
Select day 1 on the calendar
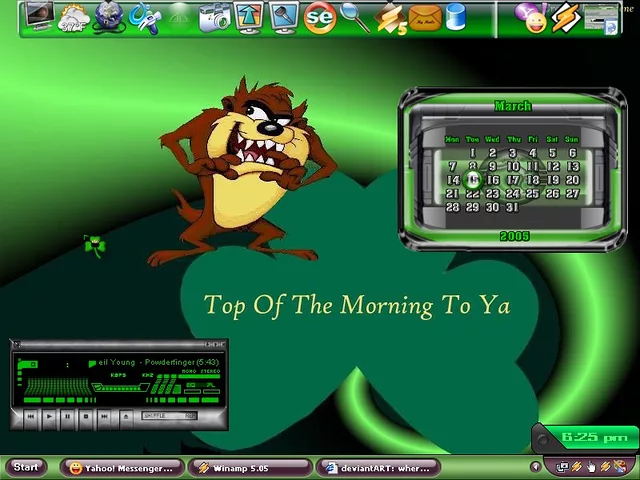[473, 153]
